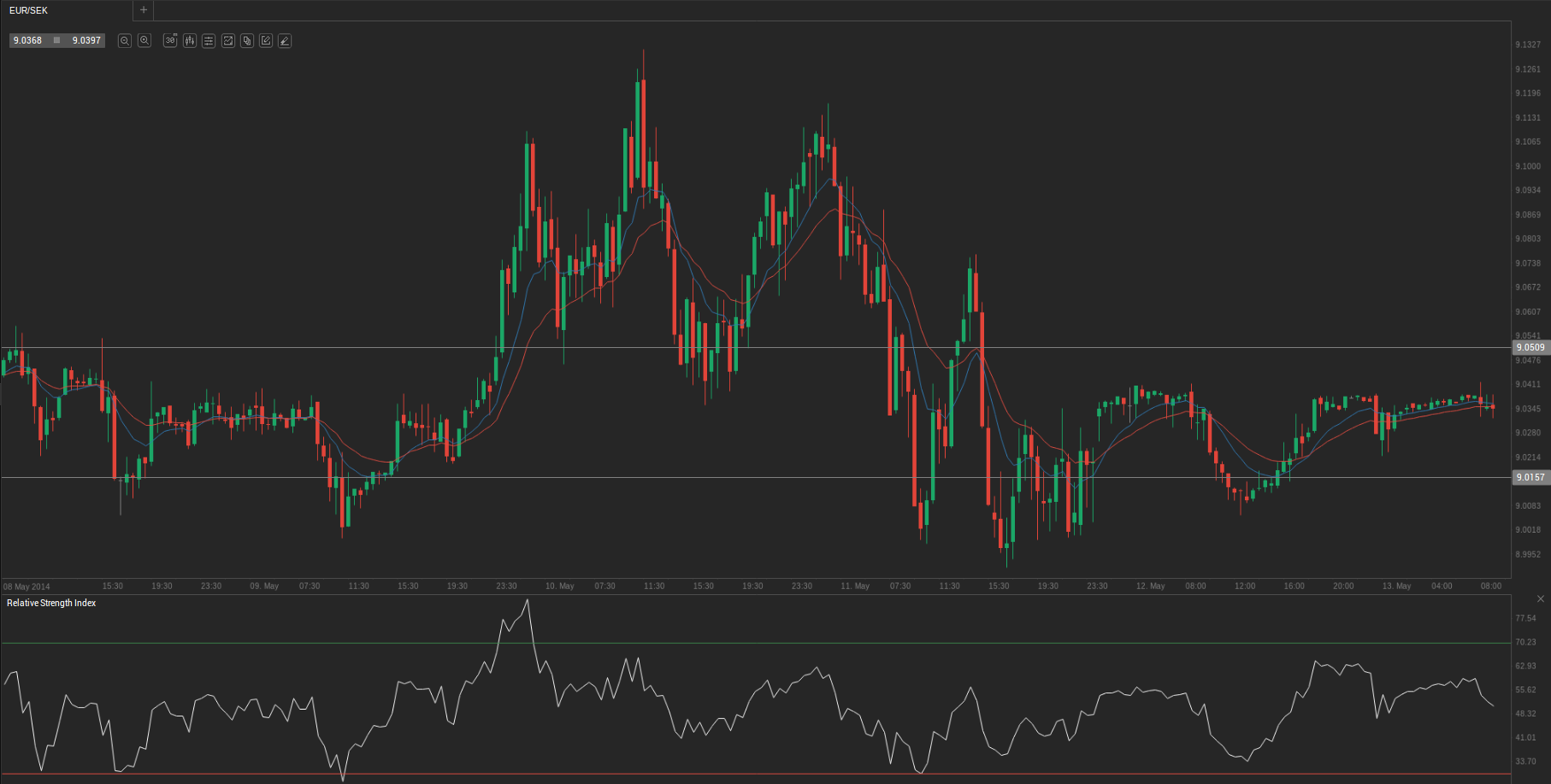The width and height of the screenshot is (1551, 784).
Task: Click the 9.0157 price level label
Action: click(1530, 478)
